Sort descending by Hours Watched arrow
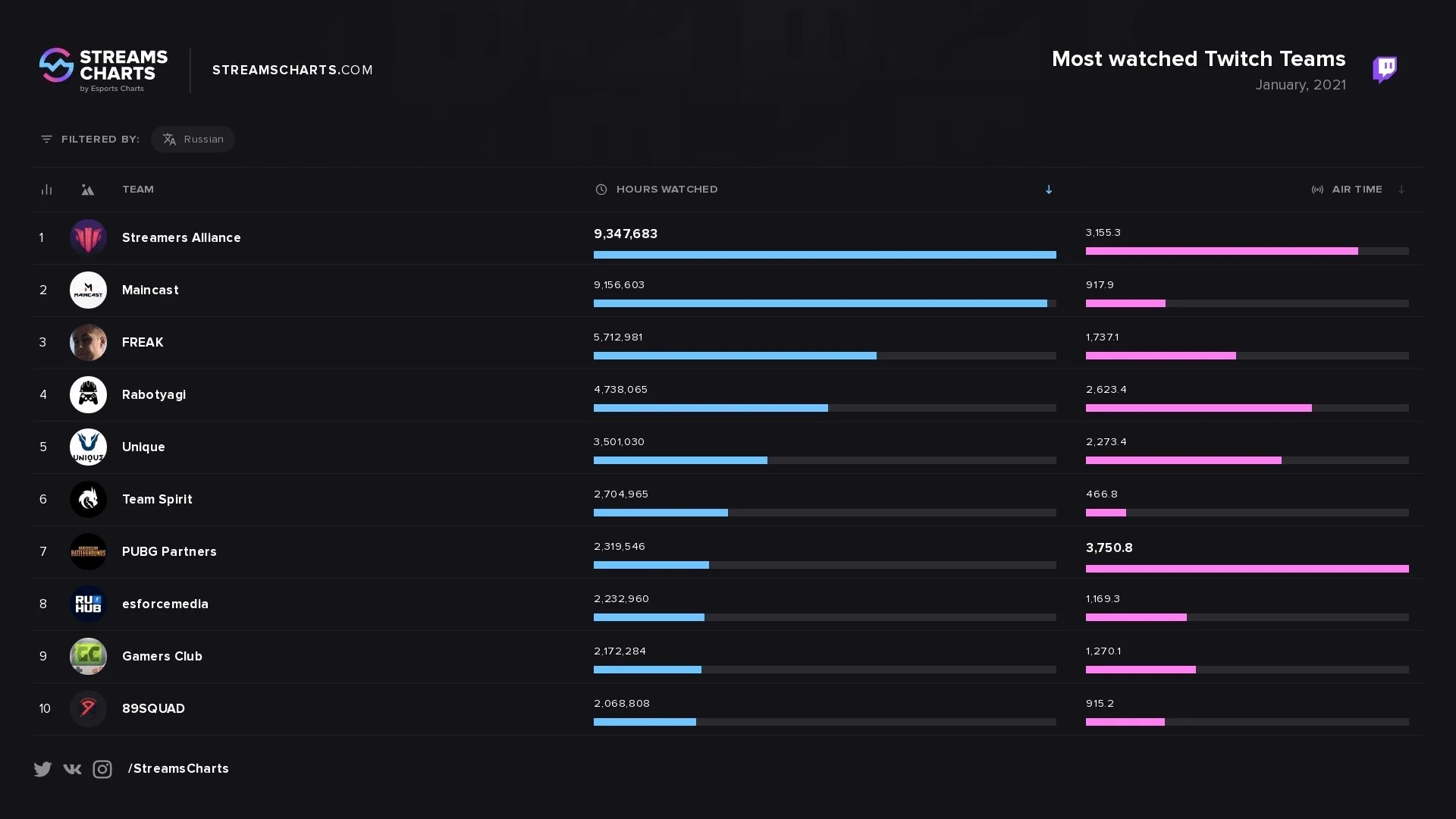 coord(1049,190)
